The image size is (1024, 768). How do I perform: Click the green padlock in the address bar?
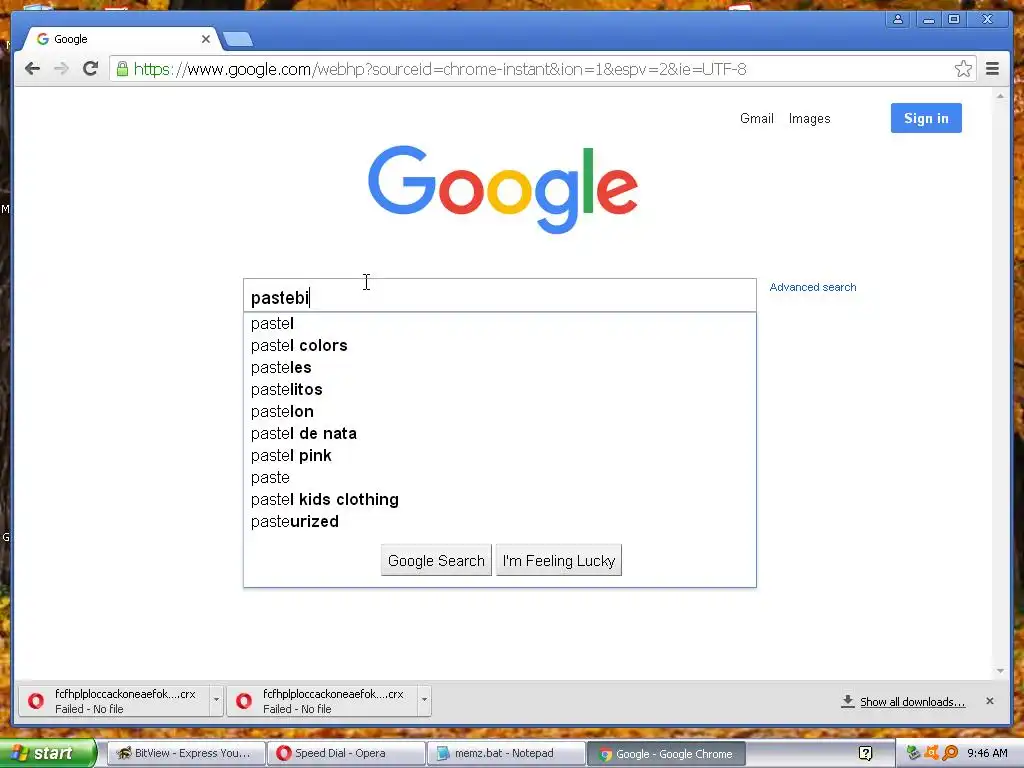[122, 69]
